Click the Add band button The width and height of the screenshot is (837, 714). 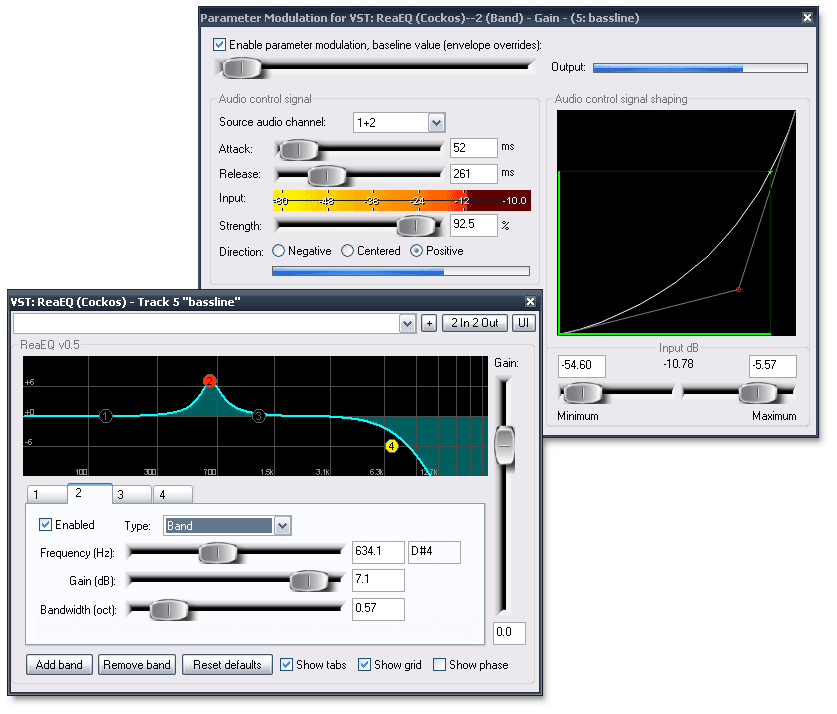[x=59, y=665]
